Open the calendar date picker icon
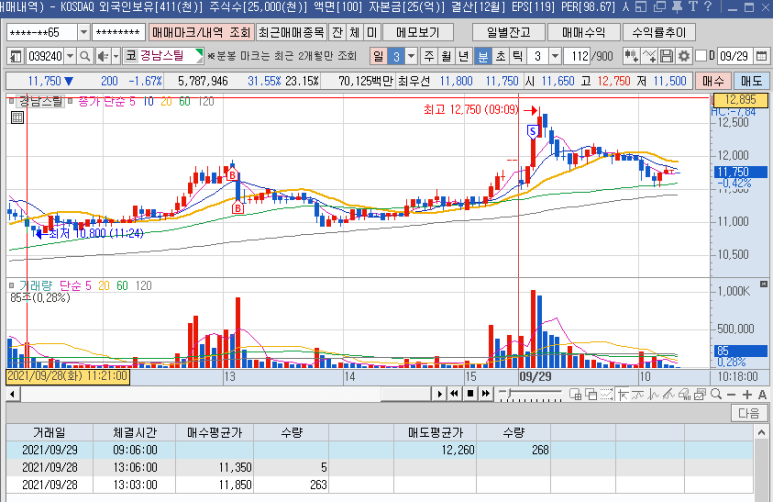The image size is (773, 502). (761, 56)
